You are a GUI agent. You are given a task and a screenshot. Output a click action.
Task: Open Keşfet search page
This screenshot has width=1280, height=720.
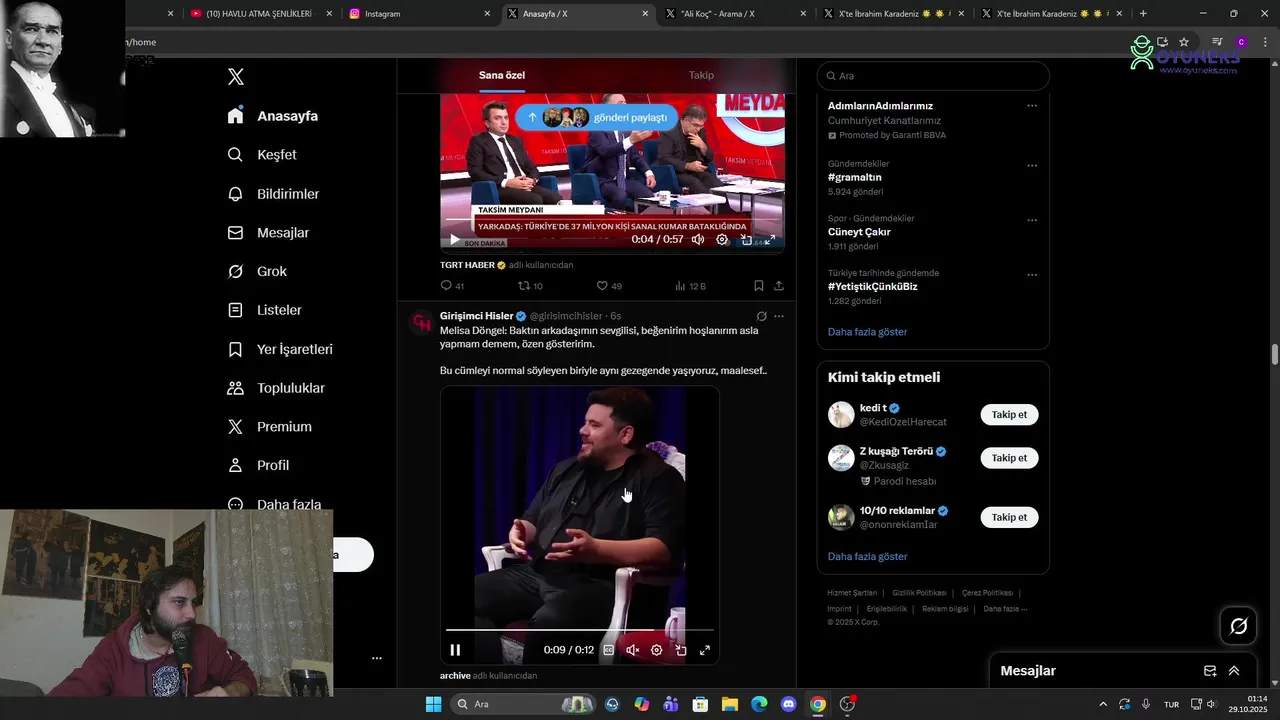[262, 155]
